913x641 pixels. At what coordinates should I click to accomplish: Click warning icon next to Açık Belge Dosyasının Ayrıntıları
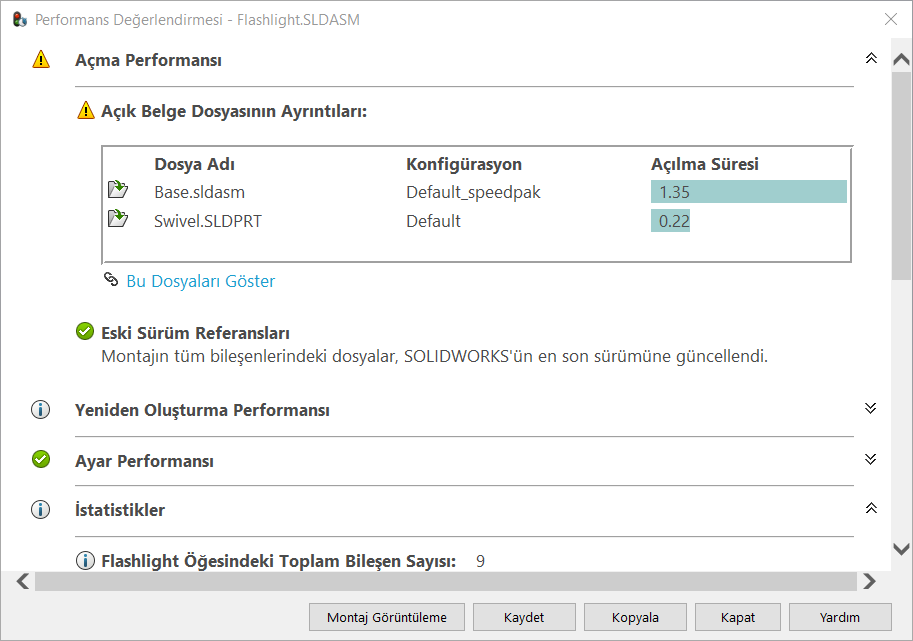pyautogui.click(x=86, y=111)
